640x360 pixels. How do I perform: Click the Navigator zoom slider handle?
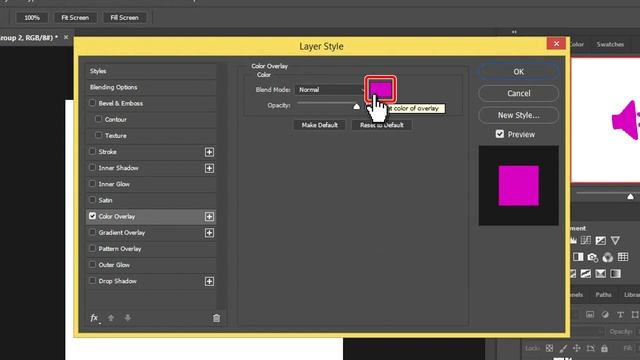630,197
